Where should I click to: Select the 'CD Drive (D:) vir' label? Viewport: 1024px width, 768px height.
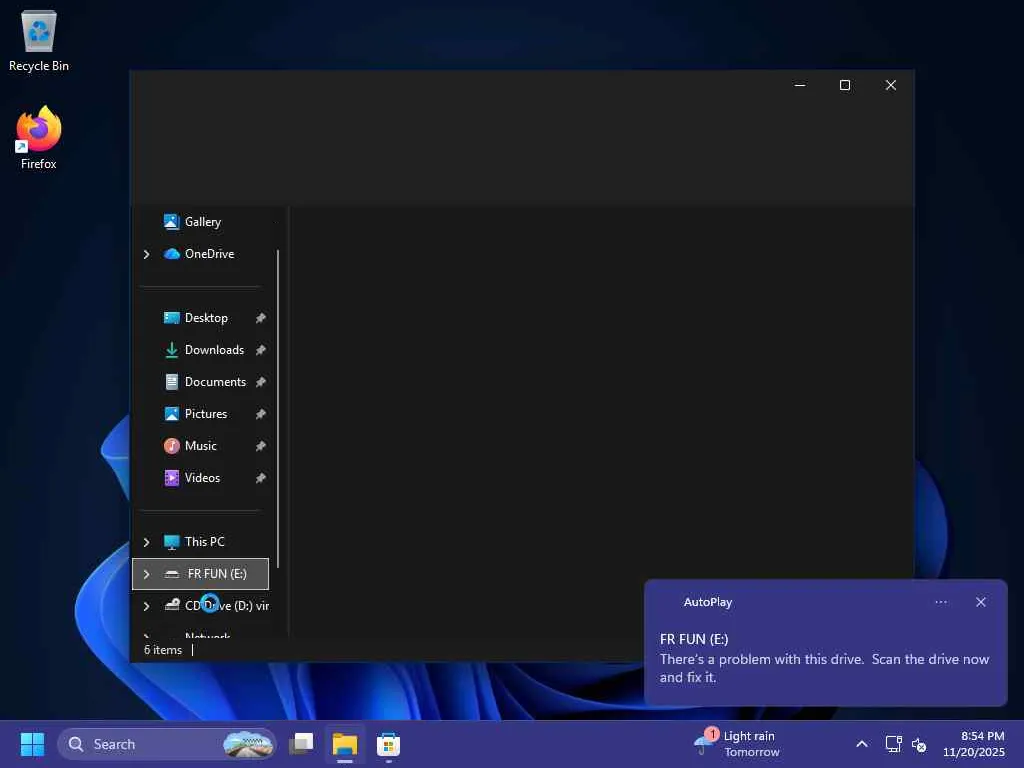point(227,606)
